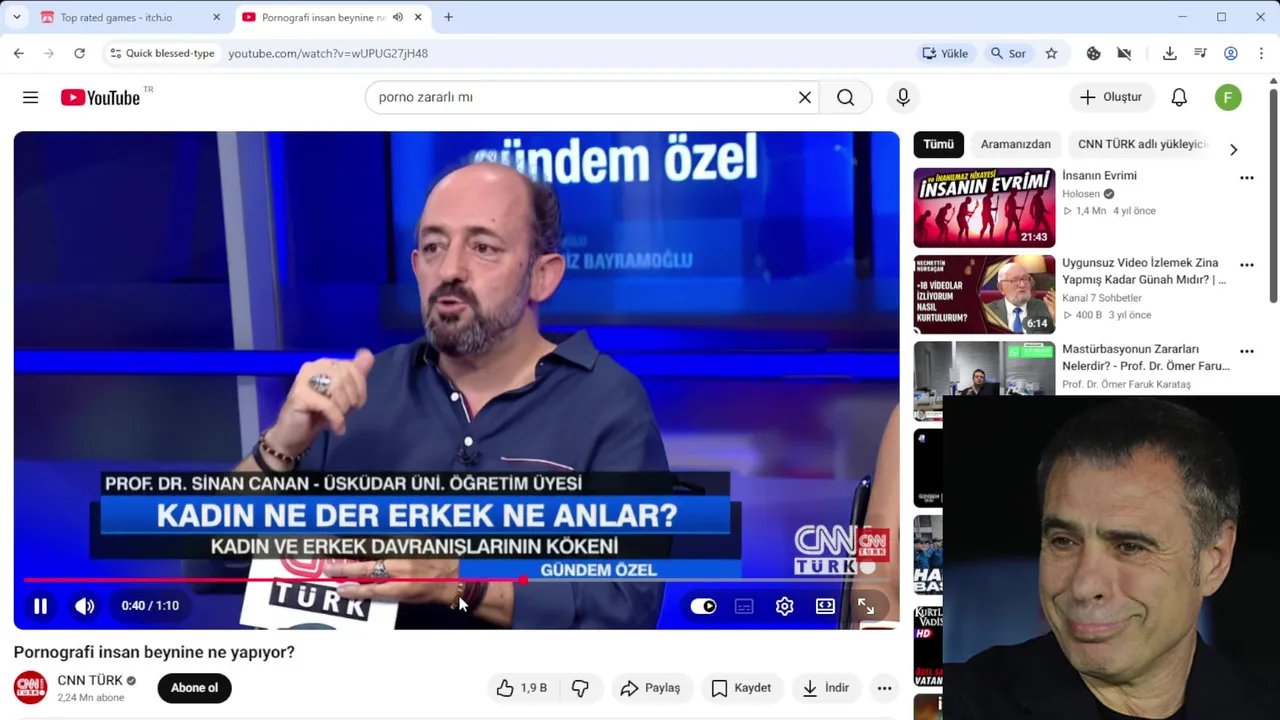Open the Oluştur create button
This screenshot has height=720, width=1280.
click(1111, 97)
